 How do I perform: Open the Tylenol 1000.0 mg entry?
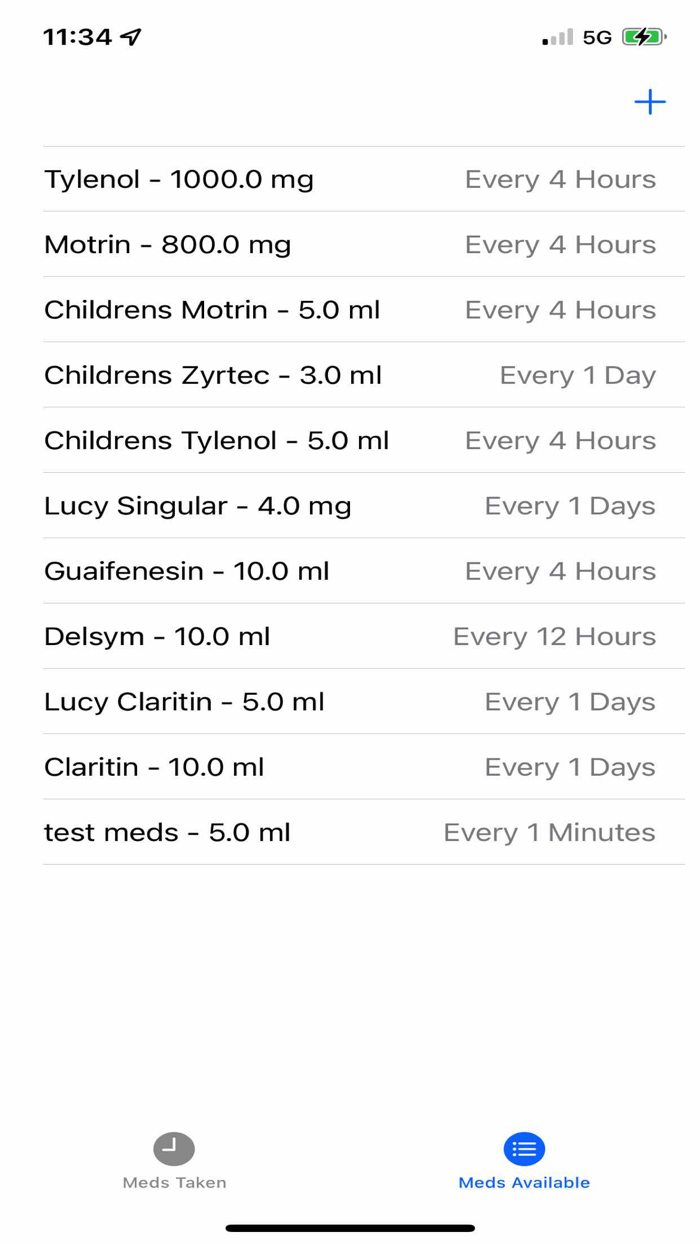click(x=350, y=180)
